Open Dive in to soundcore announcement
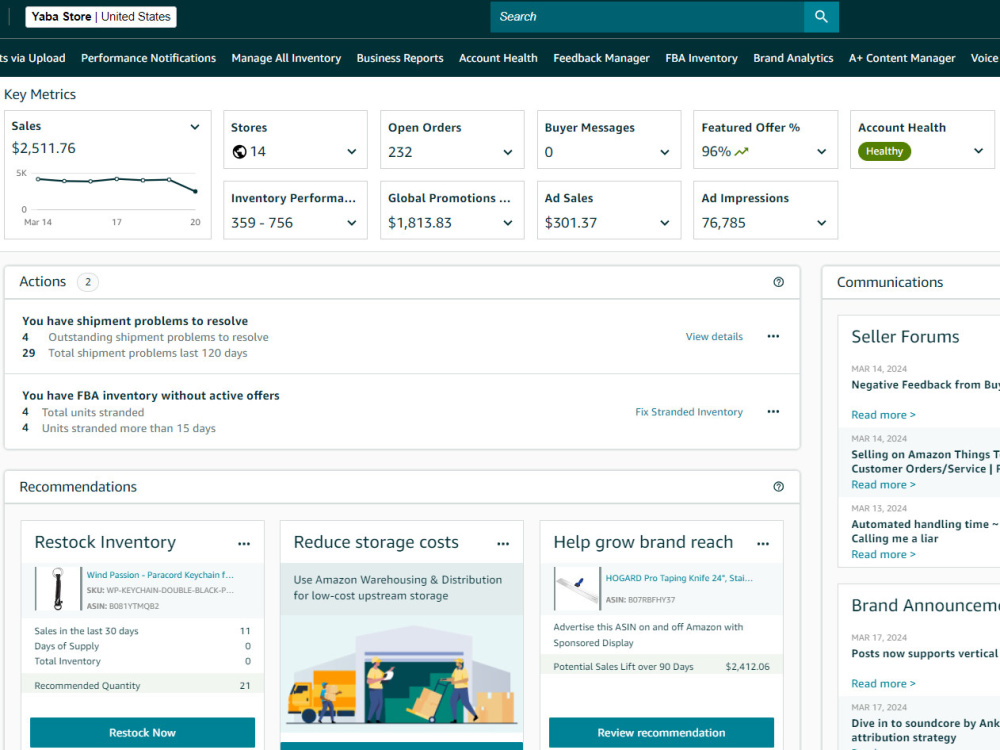Viewport: 1000px width, 750px height. [x=925, y=730]
